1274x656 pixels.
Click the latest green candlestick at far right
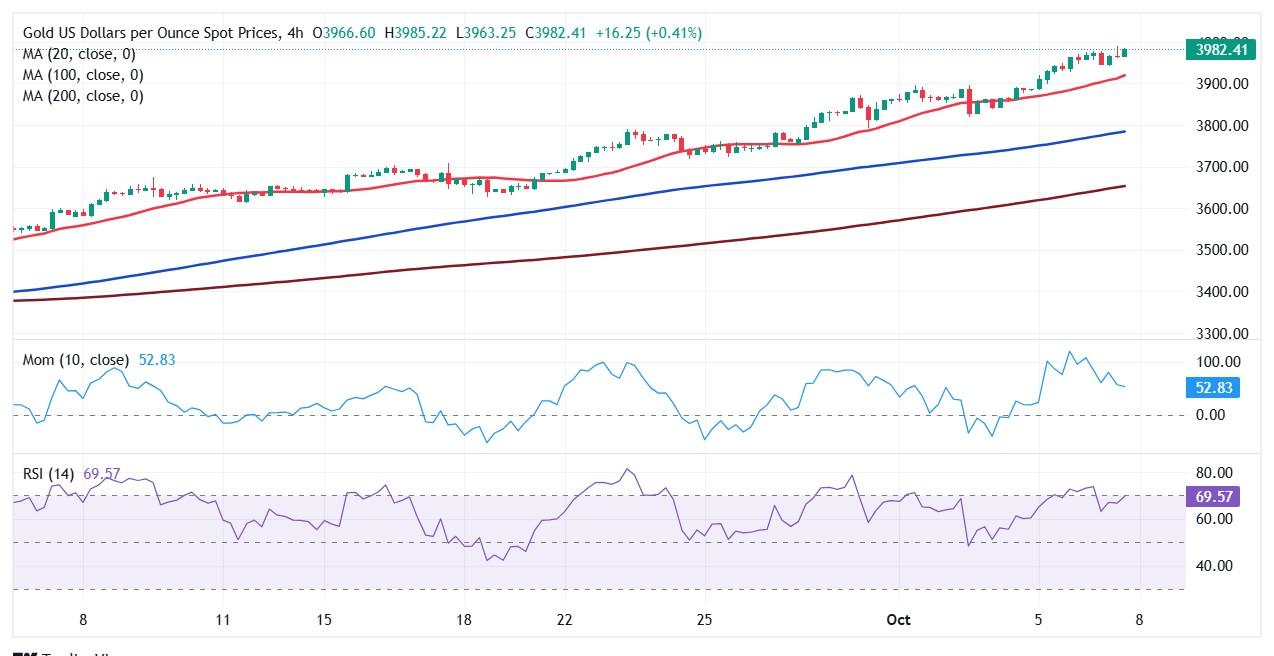[x=1124, y=52]
